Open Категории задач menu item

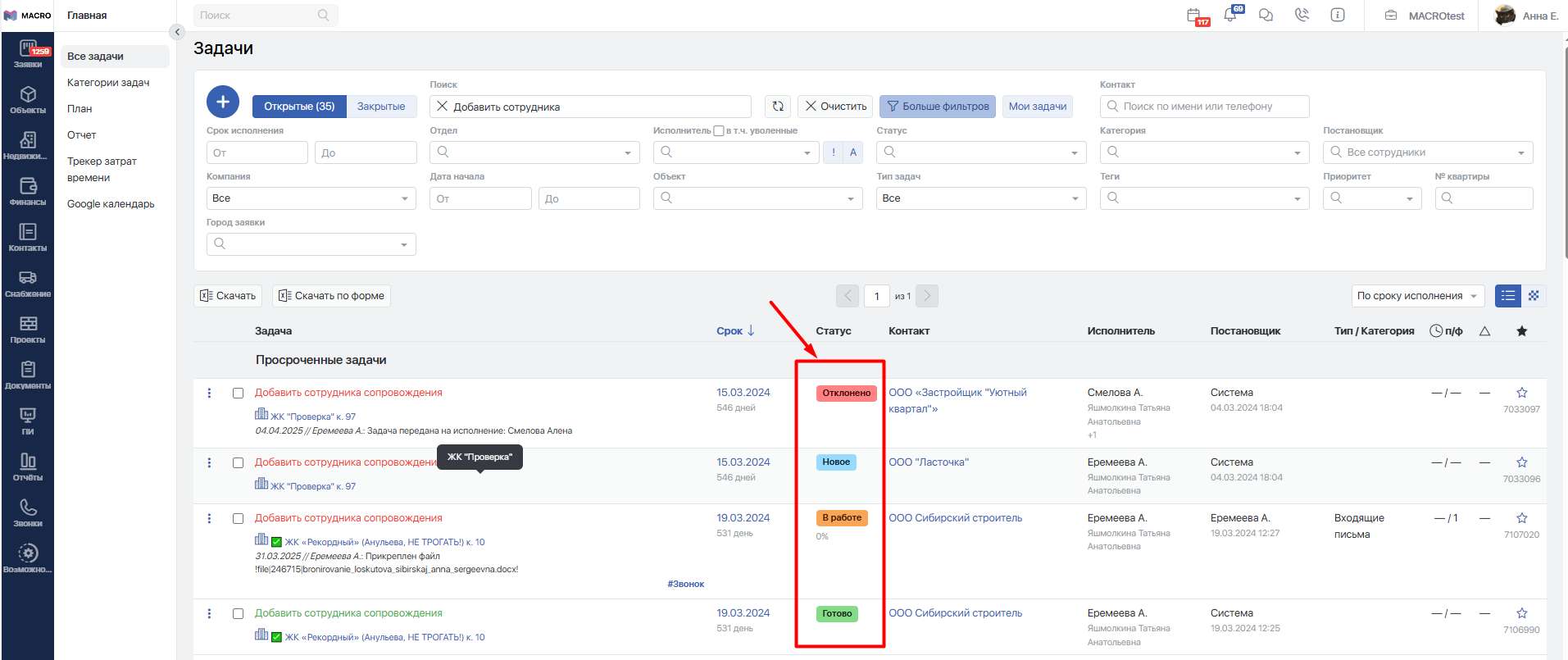tap(108, 83)
